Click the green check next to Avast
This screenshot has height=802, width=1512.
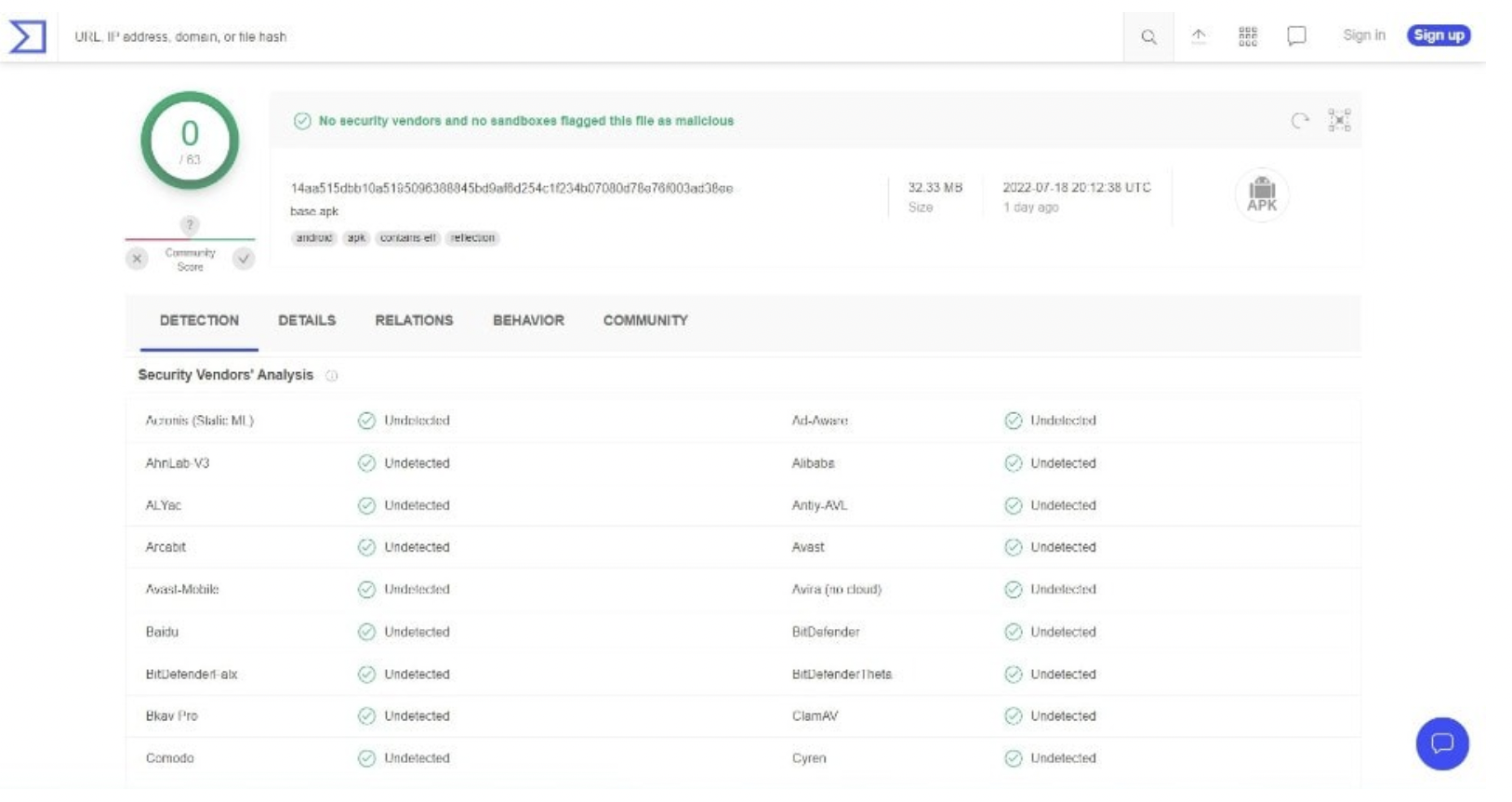click(1014, 547)
